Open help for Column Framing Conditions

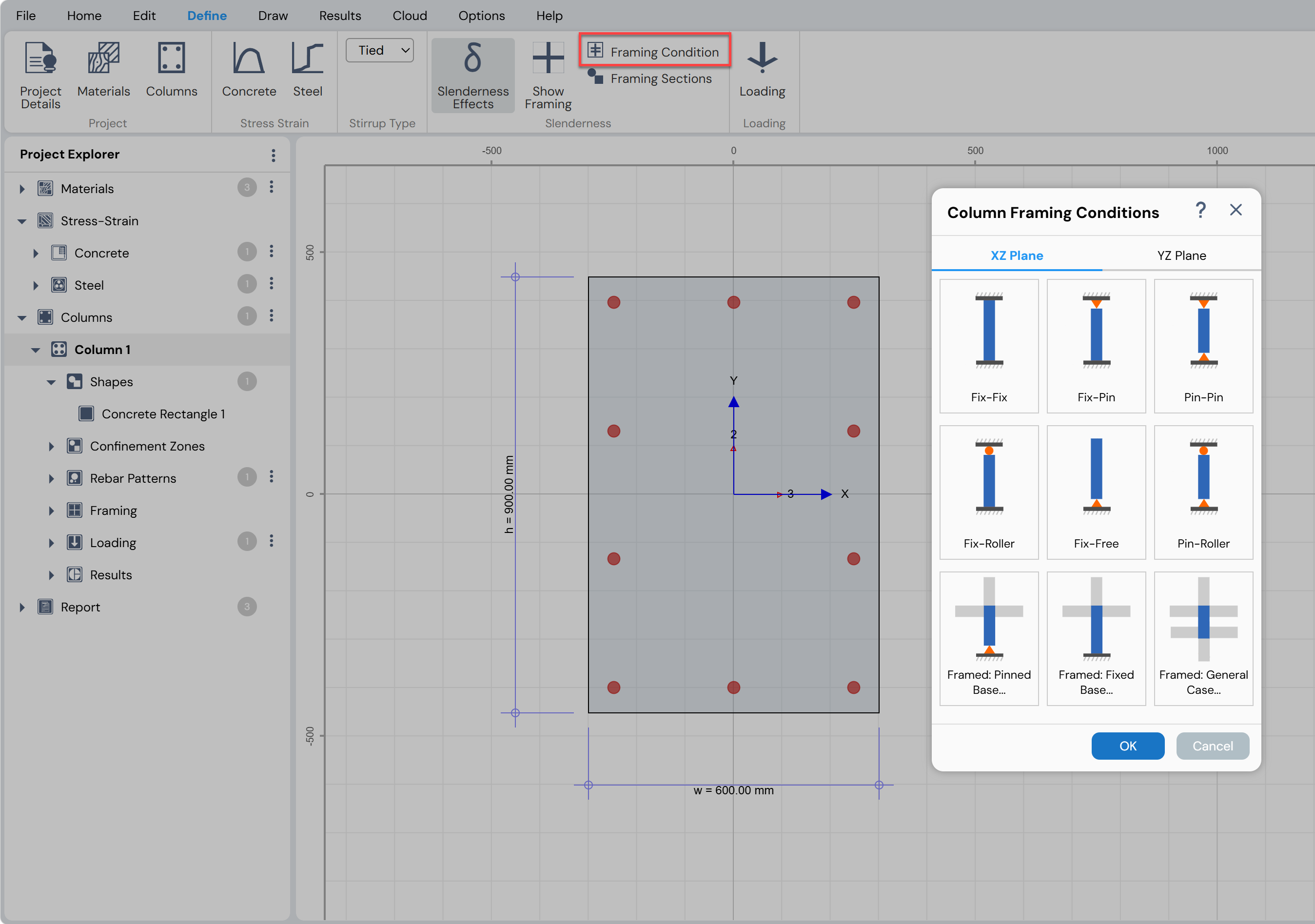pyautogui.click(x=1200, y=210)
